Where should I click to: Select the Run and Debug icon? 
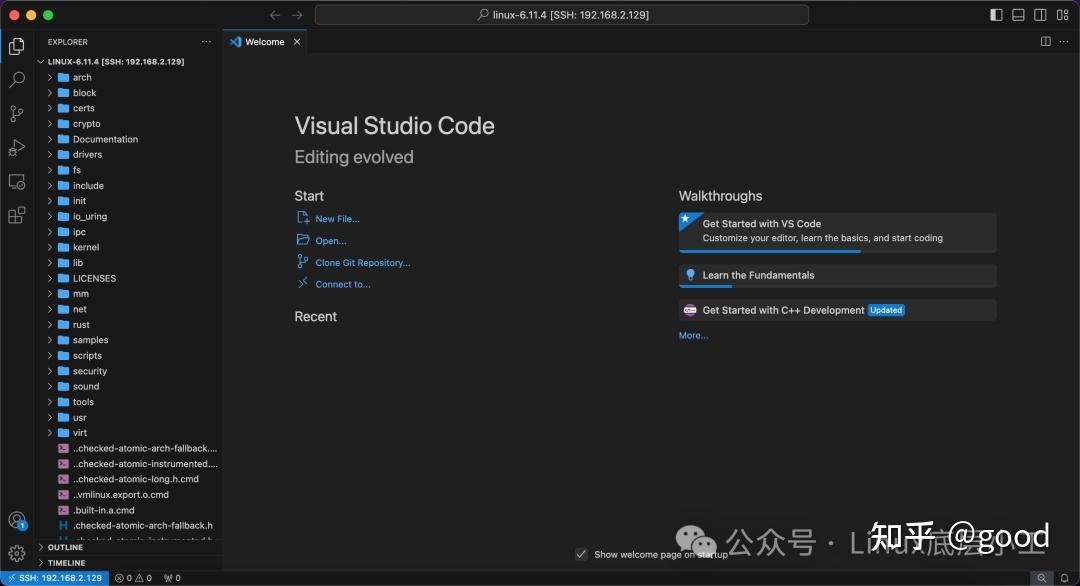(x=16, y=147)
